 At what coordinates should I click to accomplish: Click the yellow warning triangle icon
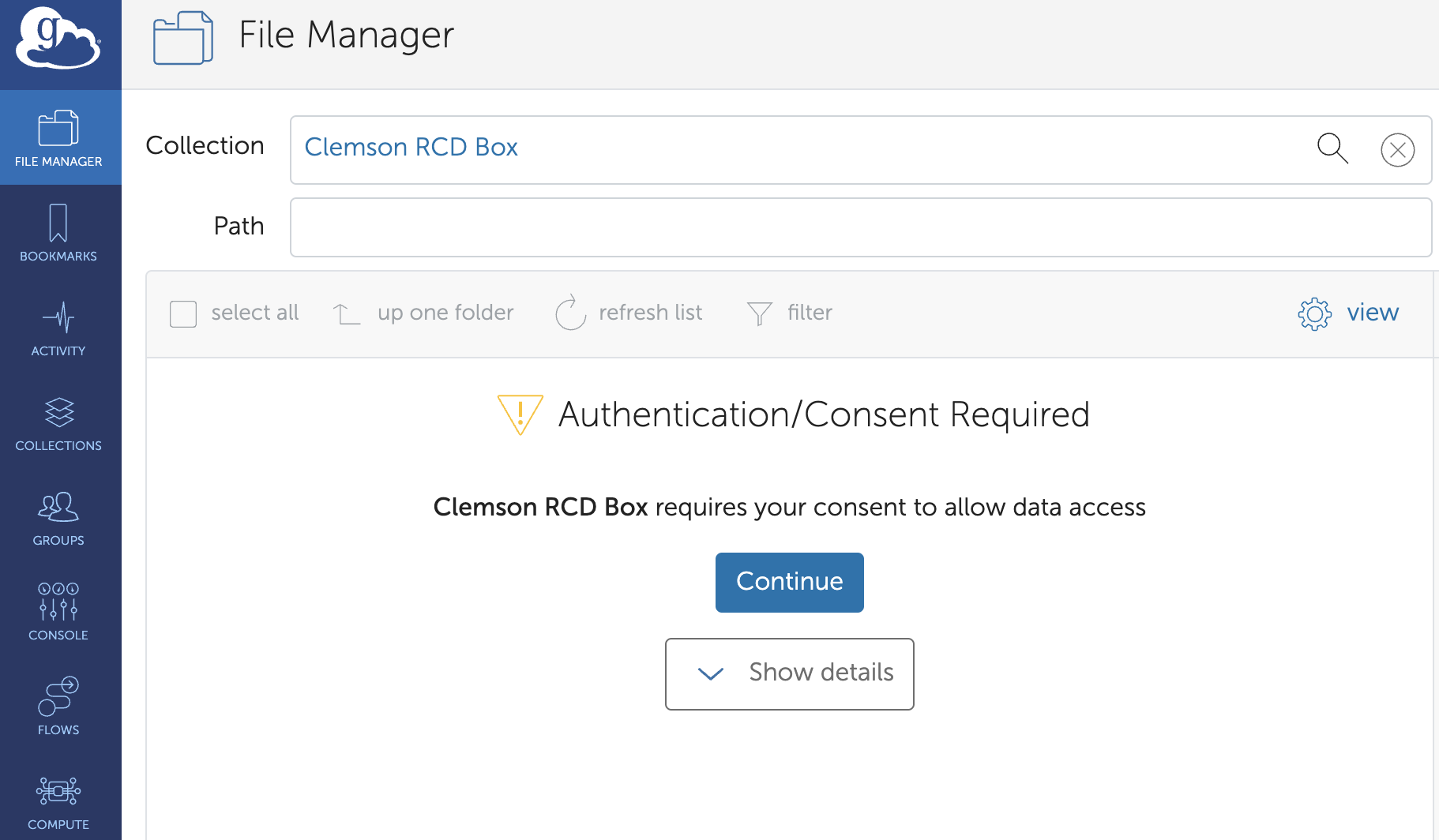click(520, 414)
